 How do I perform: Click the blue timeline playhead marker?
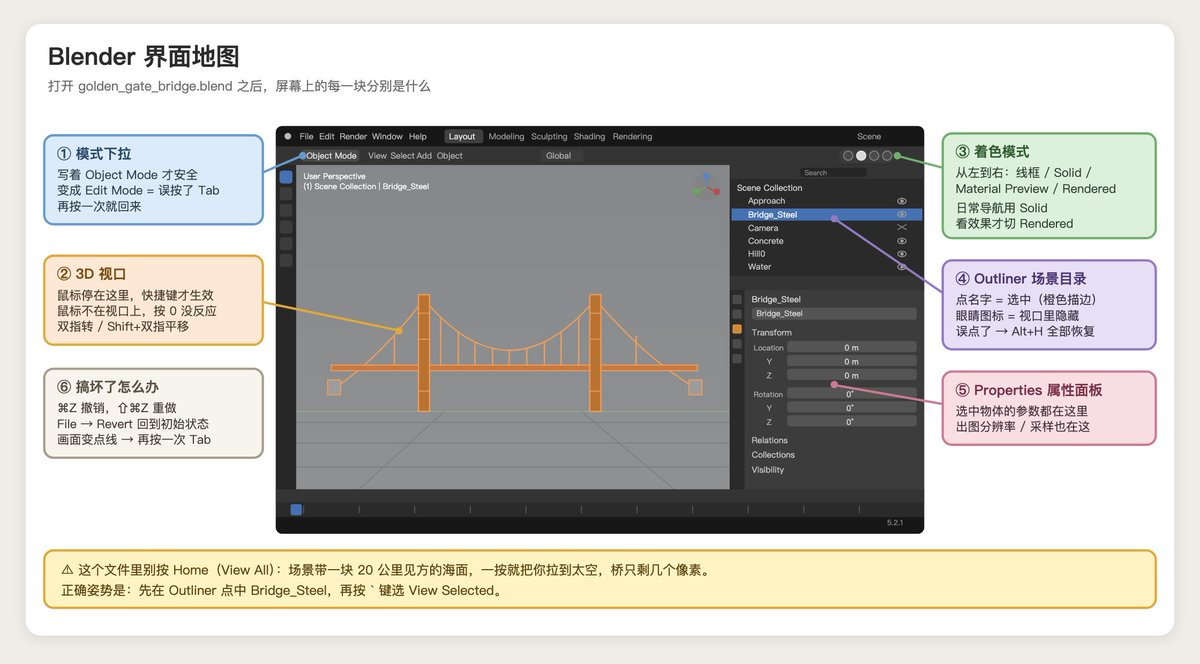click(x=296, y=510)
